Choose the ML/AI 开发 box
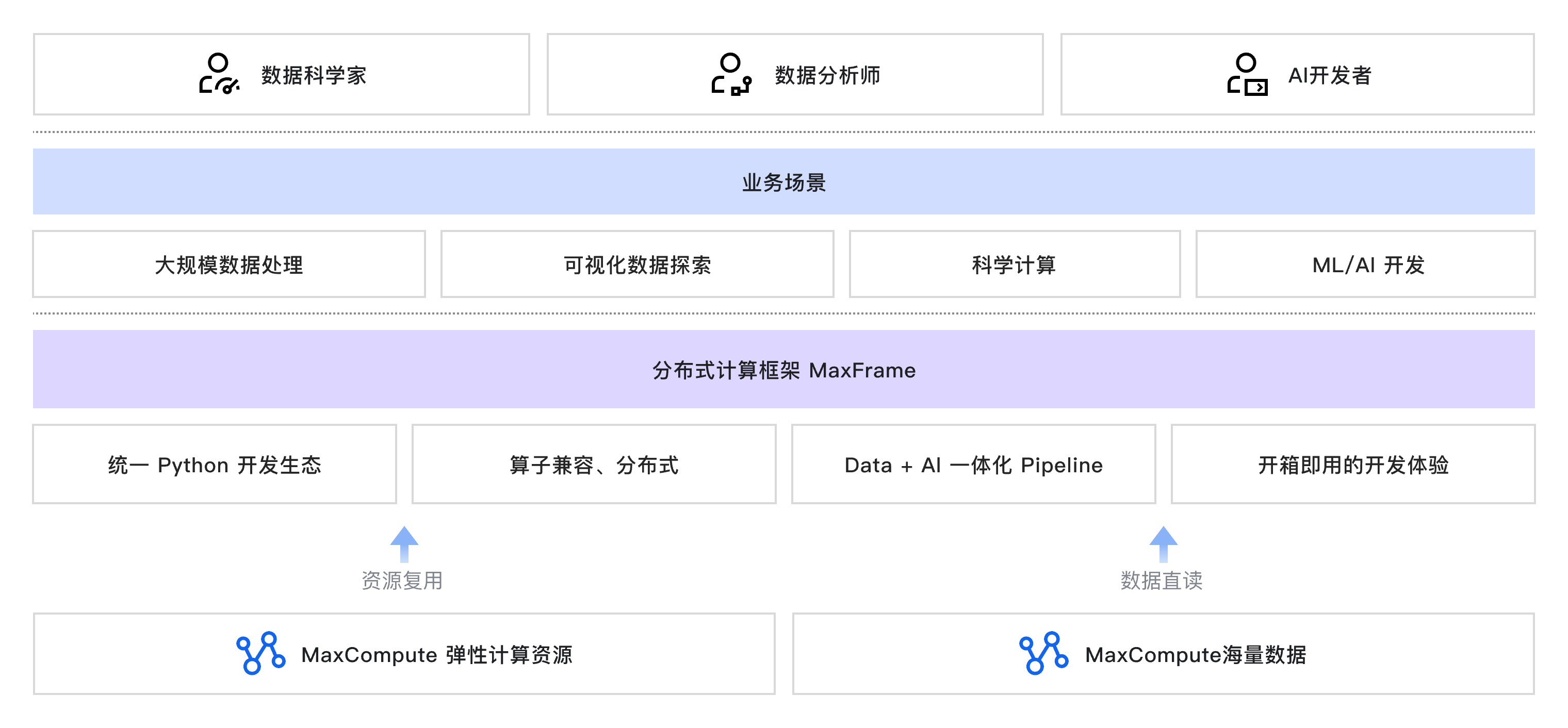 click(1365, 264)
